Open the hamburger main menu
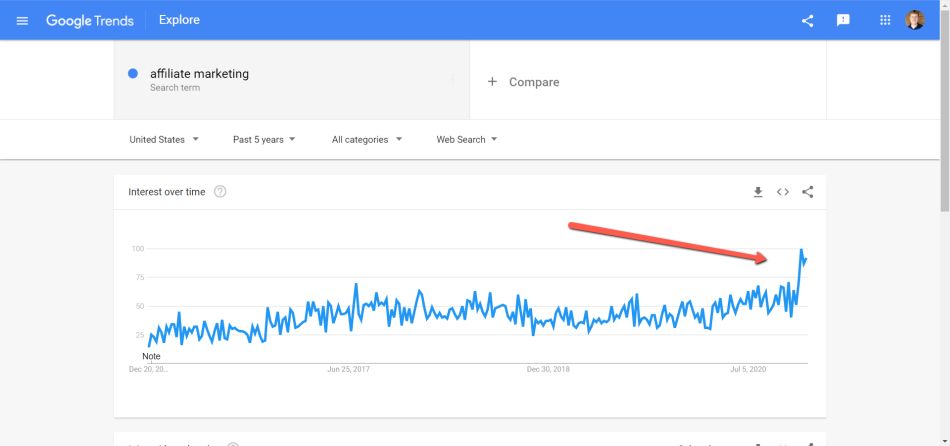Viewport: 950px width, 446px height. 22,20
